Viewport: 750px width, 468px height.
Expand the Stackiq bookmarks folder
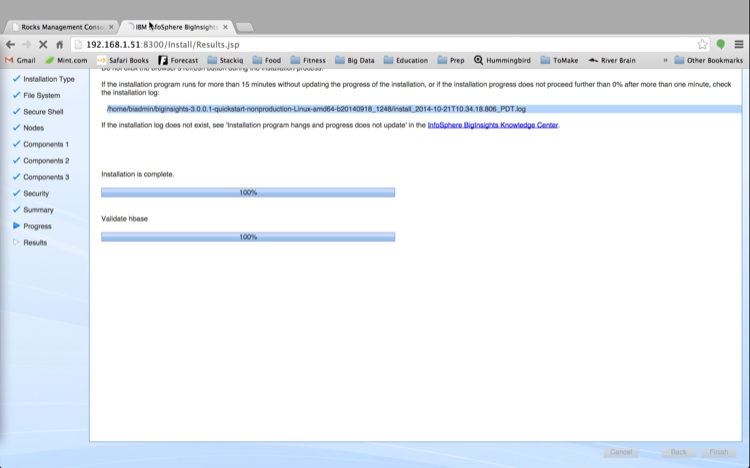225,60
